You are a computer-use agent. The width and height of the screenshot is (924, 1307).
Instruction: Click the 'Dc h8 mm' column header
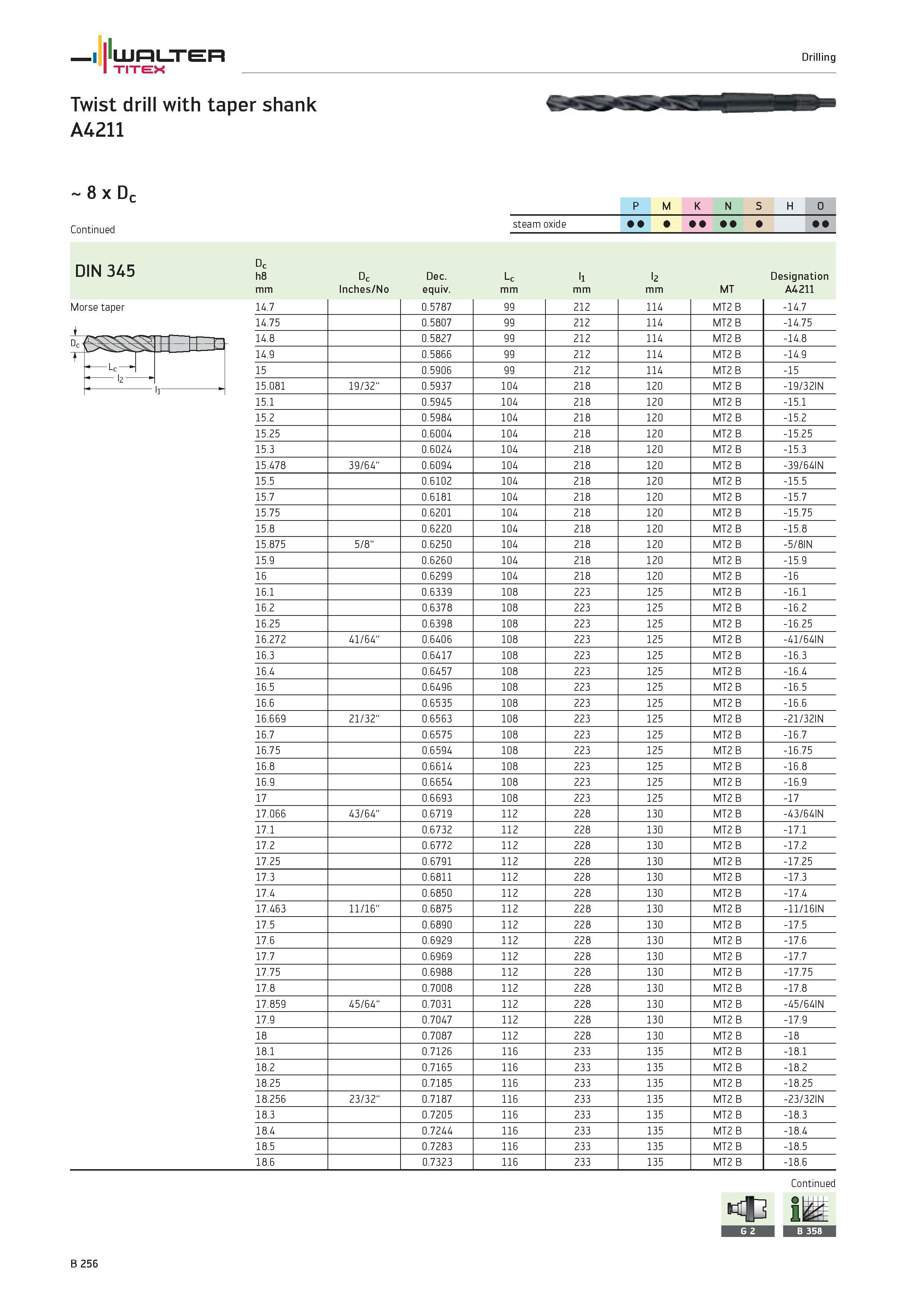click(263, 276)
